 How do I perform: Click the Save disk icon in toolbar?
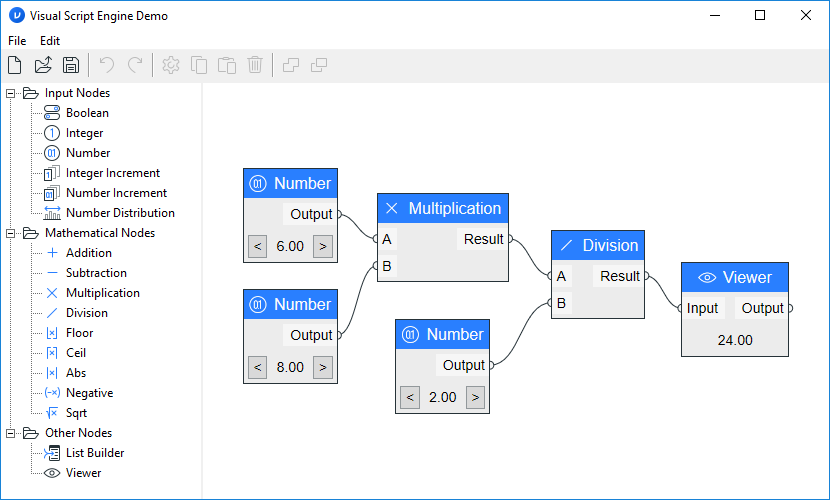[x=71, y=65]
